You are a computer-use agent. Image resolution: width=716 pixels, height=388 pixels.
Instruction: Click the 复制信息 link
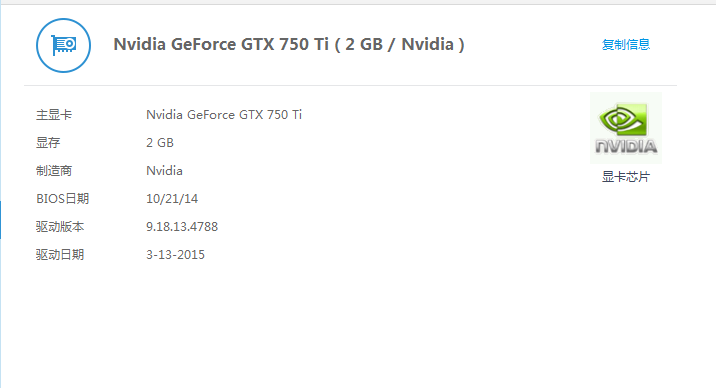coord(626,45)
